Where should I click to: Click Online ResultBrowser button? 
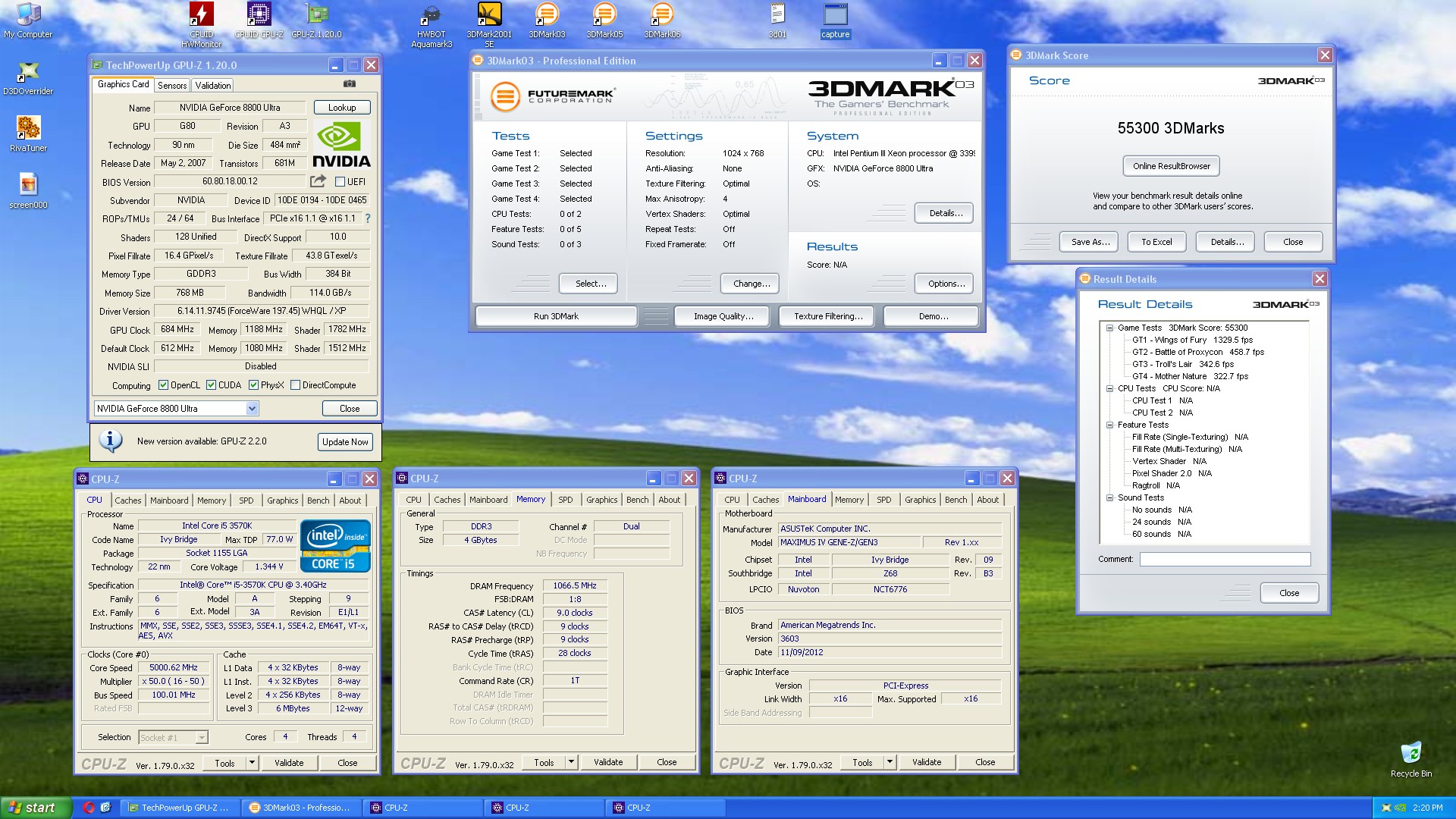(x=1172, y=166)
